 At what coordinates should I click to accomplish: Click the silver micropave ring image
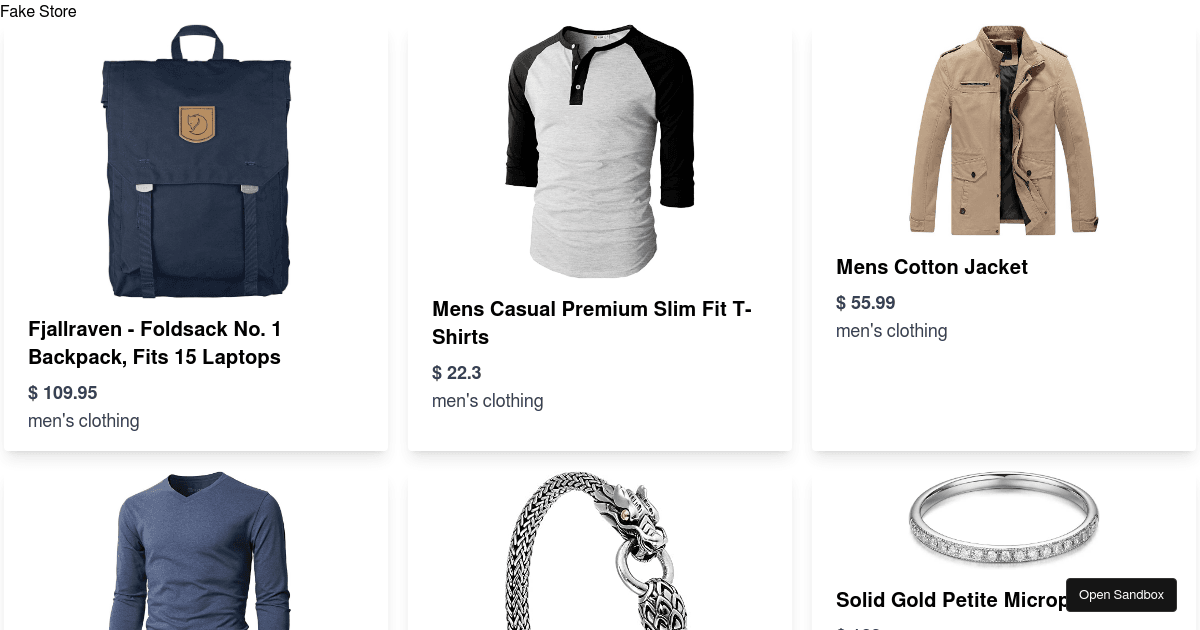(x=1004, y=520)
